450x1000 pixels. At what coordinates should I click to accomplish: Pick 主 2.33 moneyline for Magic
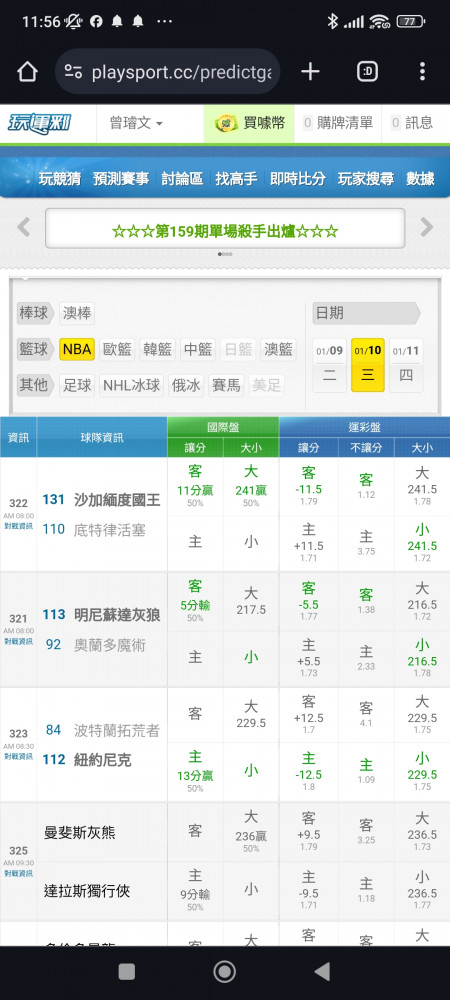point(366,658)
